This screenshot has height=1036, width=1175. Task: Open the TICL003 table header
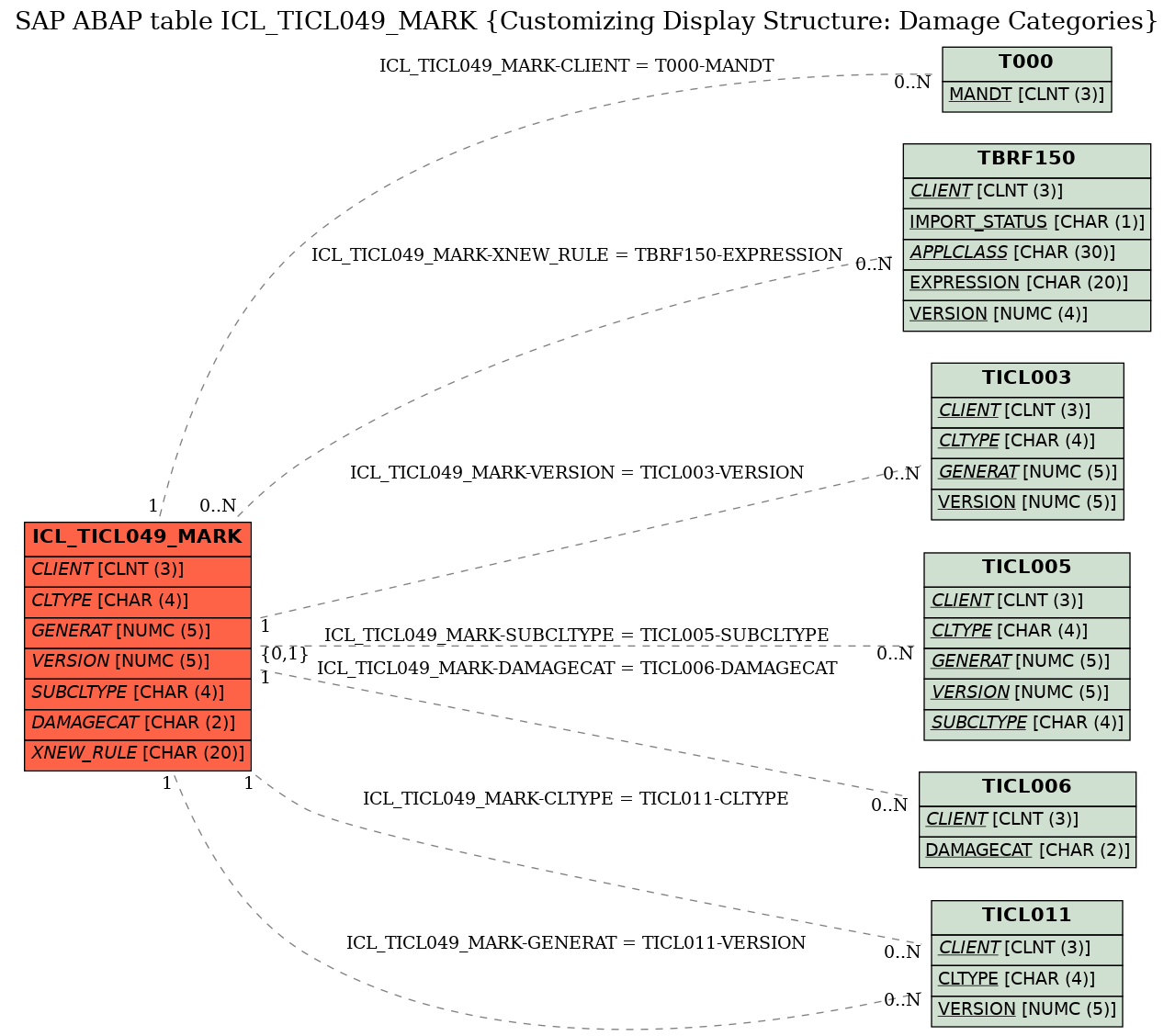(x=1027, y=379)
